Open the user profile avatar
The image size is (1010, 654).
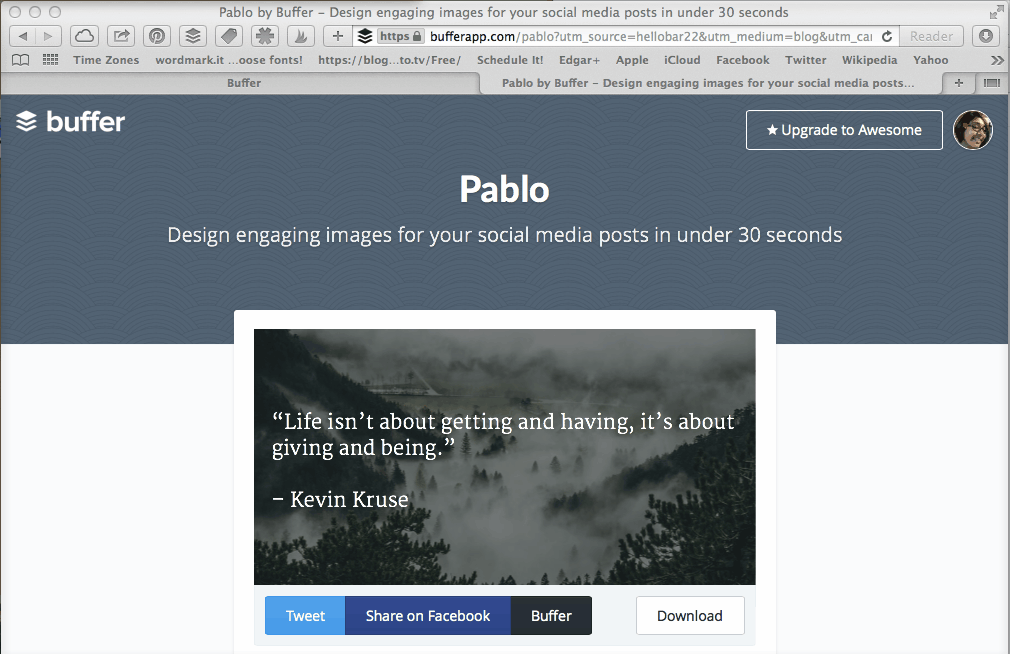pos(972,130)
